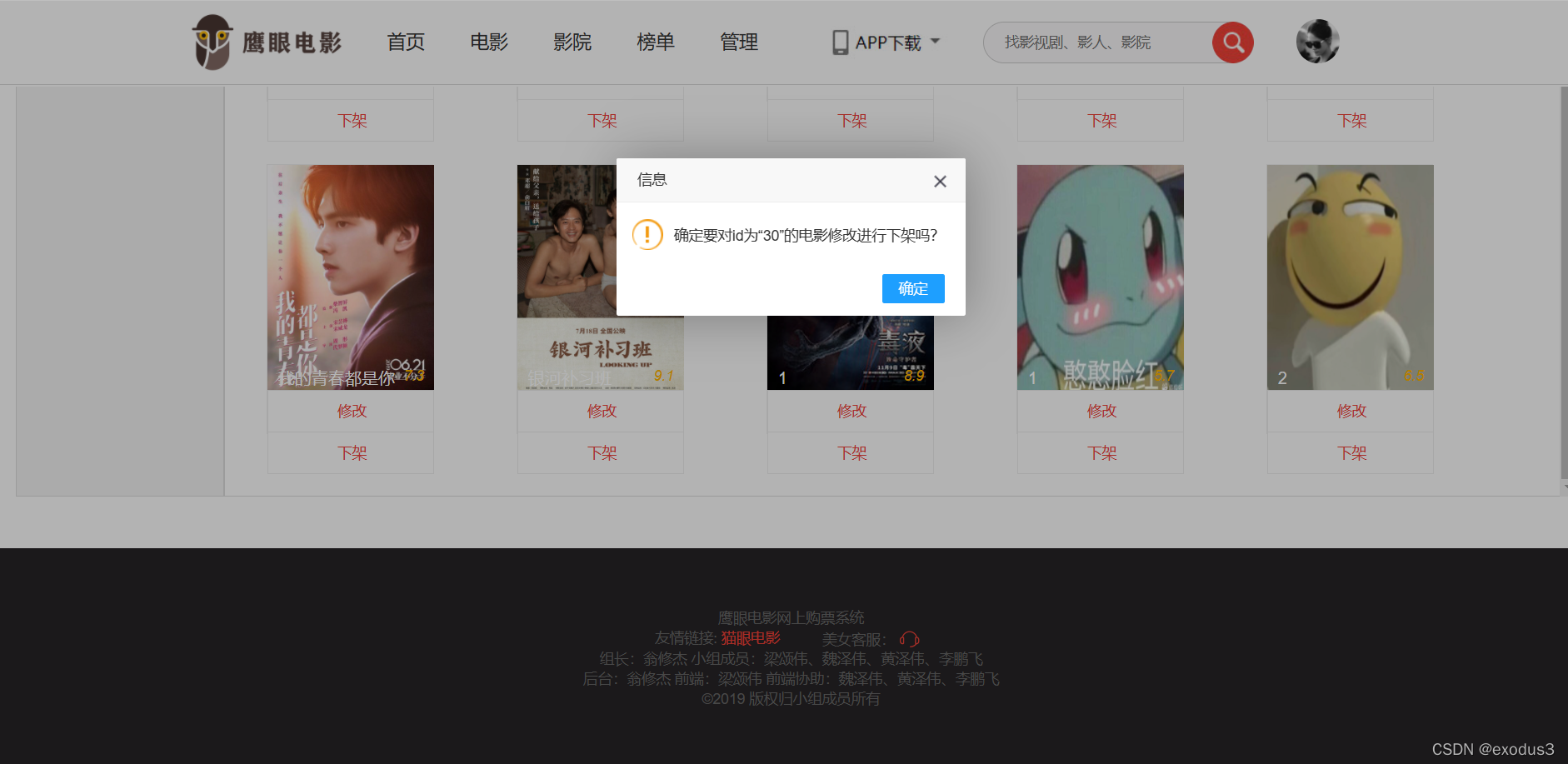Navigate to 首页 in the top menu
The width and height of the screenshot is (1568, 764).
click(405, 42)
